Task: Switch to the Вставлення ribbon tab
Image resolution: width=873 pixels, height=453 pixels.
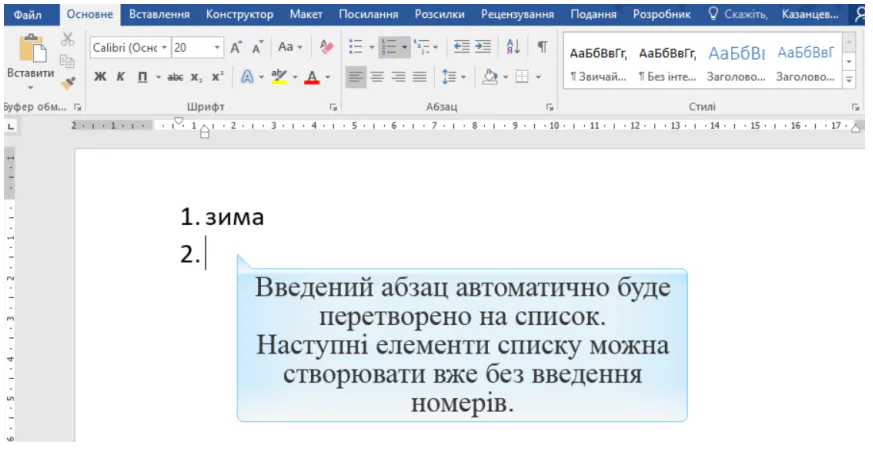Action: click(159, 14)
